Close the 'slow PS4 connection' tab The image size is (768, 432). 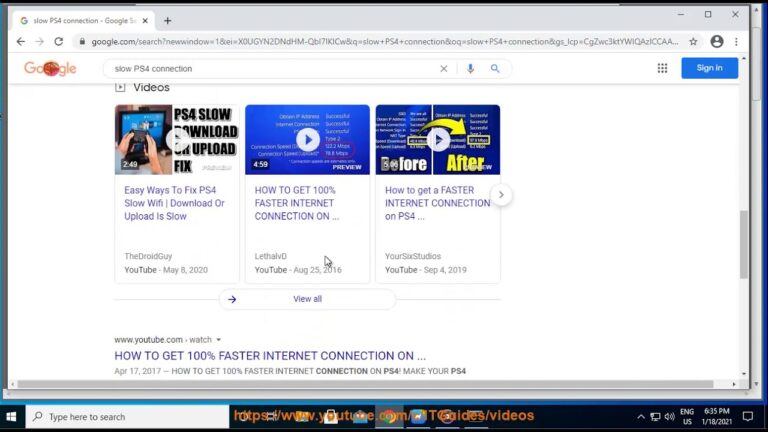click(145, 21)
